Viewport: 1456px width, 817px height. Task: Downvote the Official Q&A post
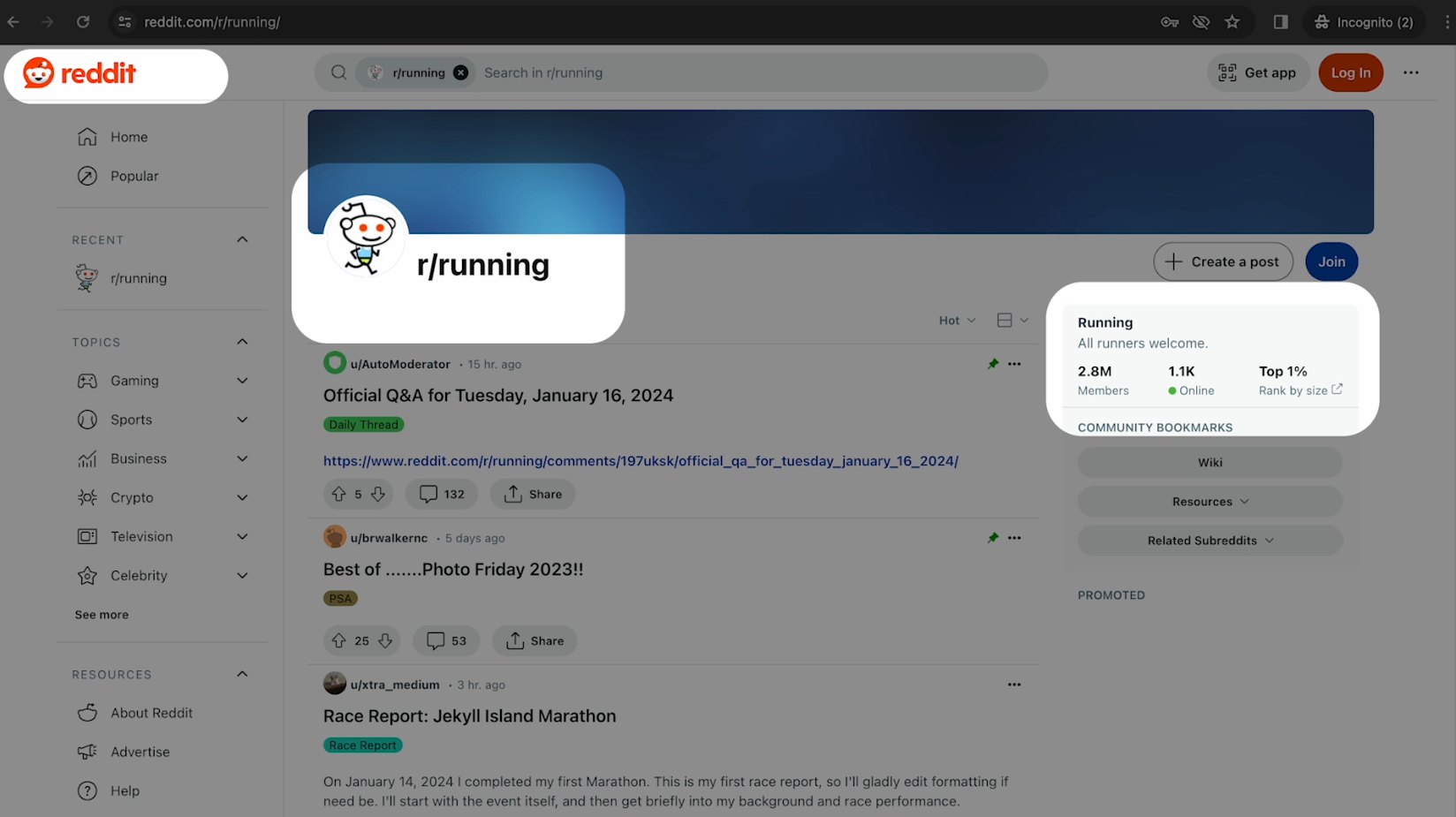point(378,494)
